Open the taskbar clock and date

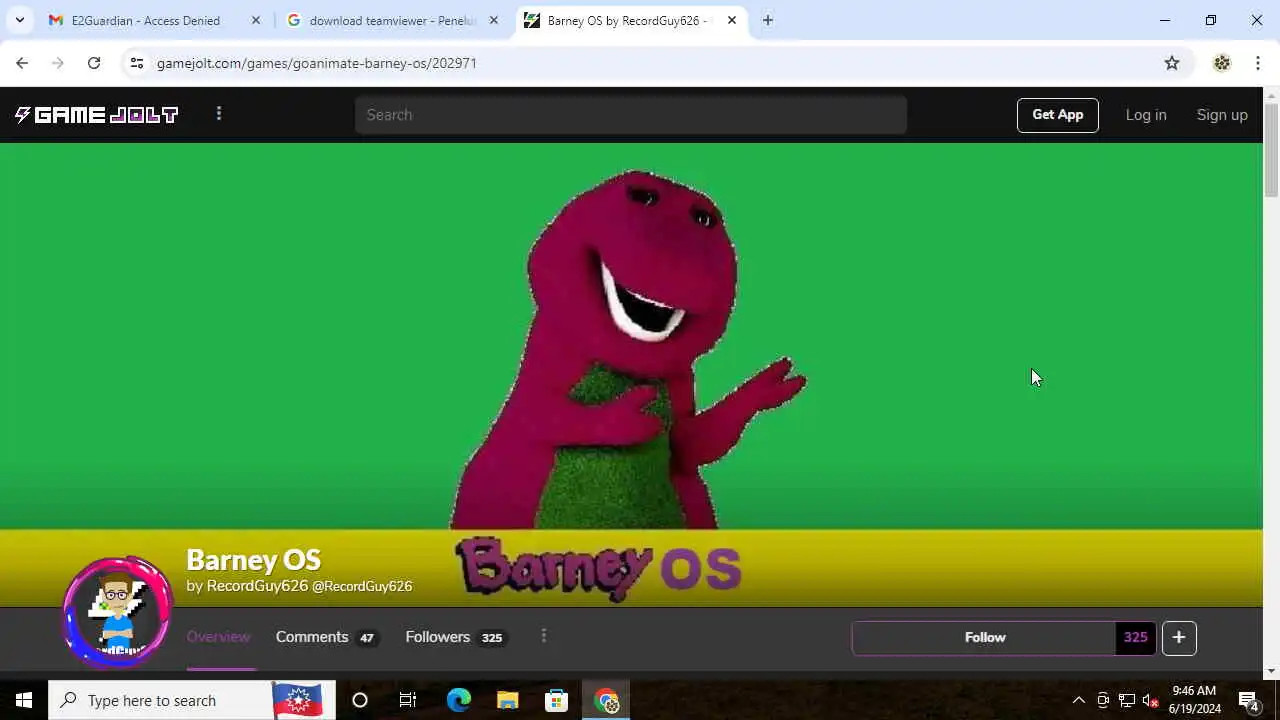click(1194, 700)
